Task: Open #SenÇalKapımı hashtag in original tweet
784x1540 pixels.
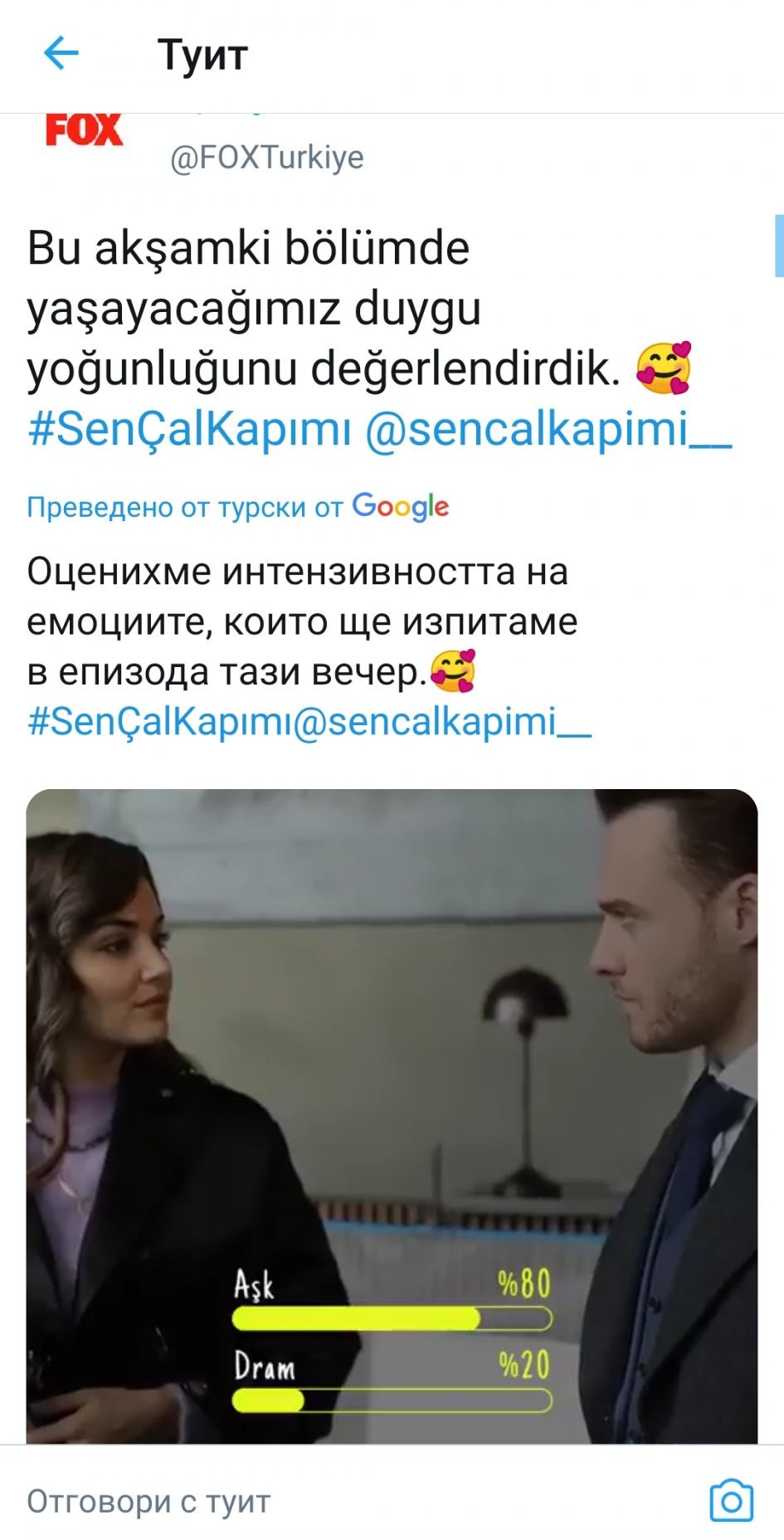Action: pyautogui.click(x=190, y=430)
